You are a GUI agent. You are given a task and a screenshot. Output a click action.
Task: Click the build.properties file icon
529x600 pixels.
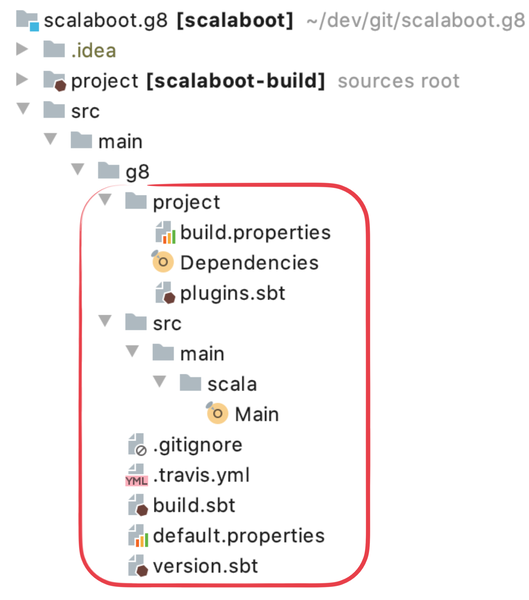click(165, 233)
